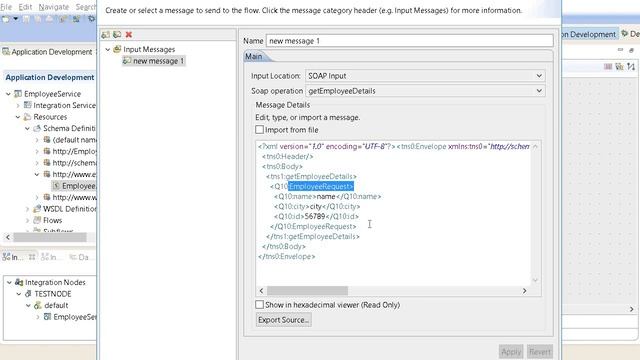
Task: Click the navigator horizontal scrollbar thumb
Action: tap(50, 237)
